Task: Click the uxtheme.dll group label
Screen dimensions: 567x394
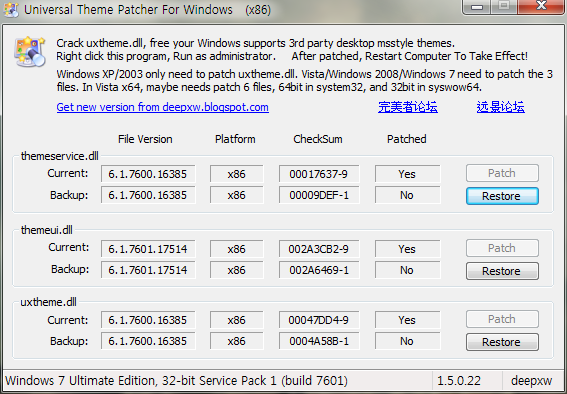Action: coord(48,302)
